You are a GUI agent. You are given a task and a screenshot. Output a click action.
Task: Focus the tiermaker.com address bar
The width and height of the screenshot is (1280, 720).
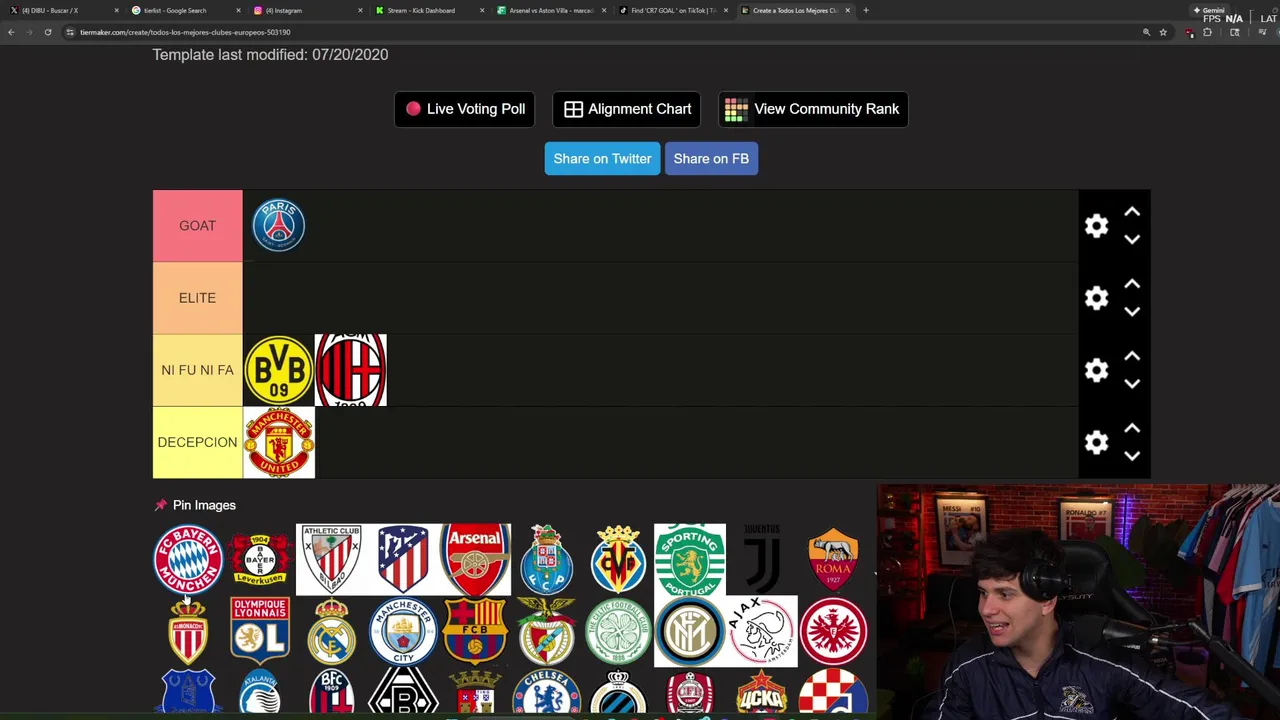click(x=600, y=32)
